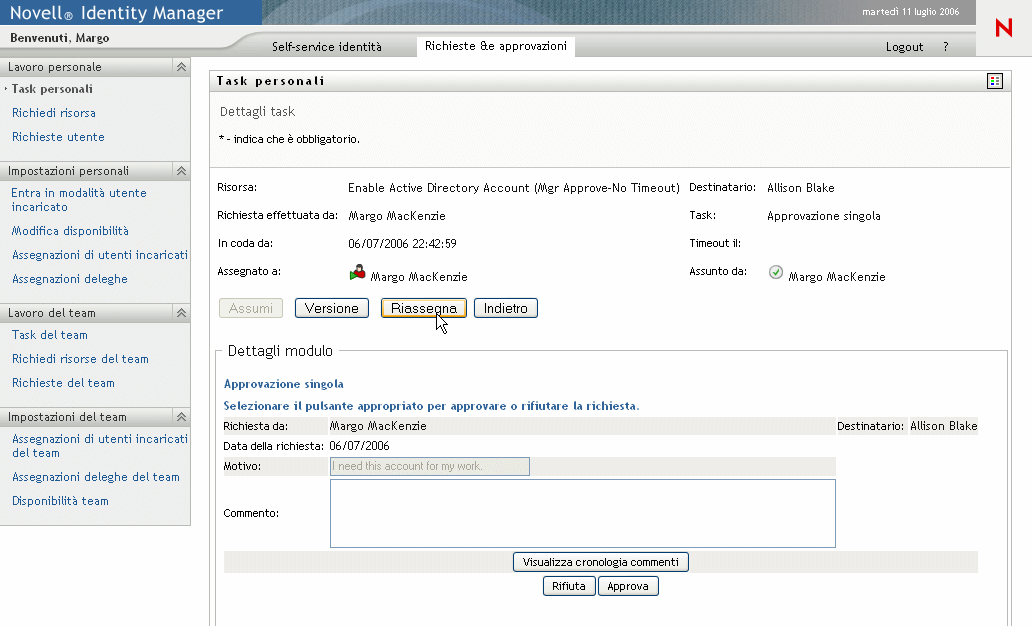Click the Riassegna button
Image resolution: width=1032 pixels, height=626 pixels.
(424, 308)
